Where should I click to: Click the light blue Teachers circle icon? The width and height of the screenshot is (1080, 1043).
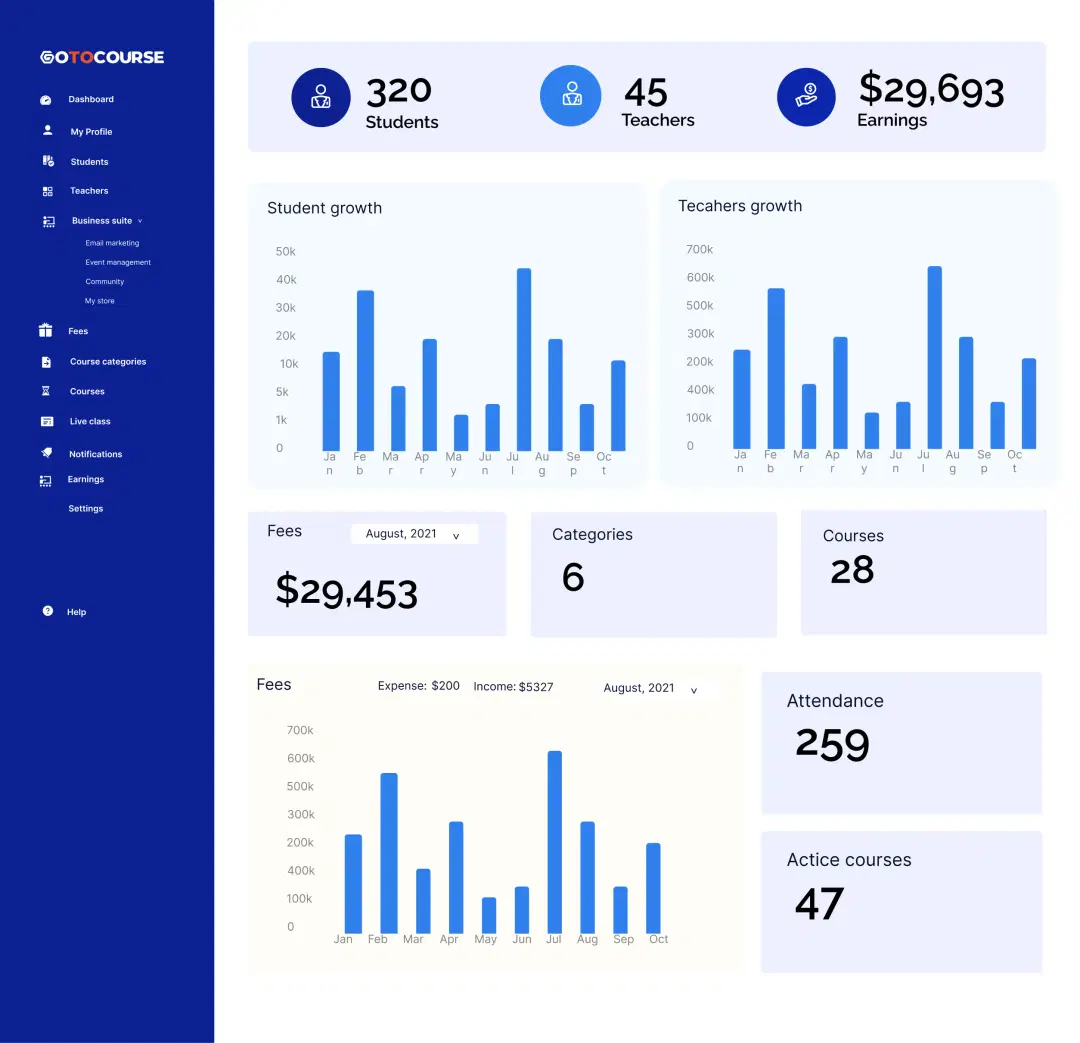pos(569,97)
